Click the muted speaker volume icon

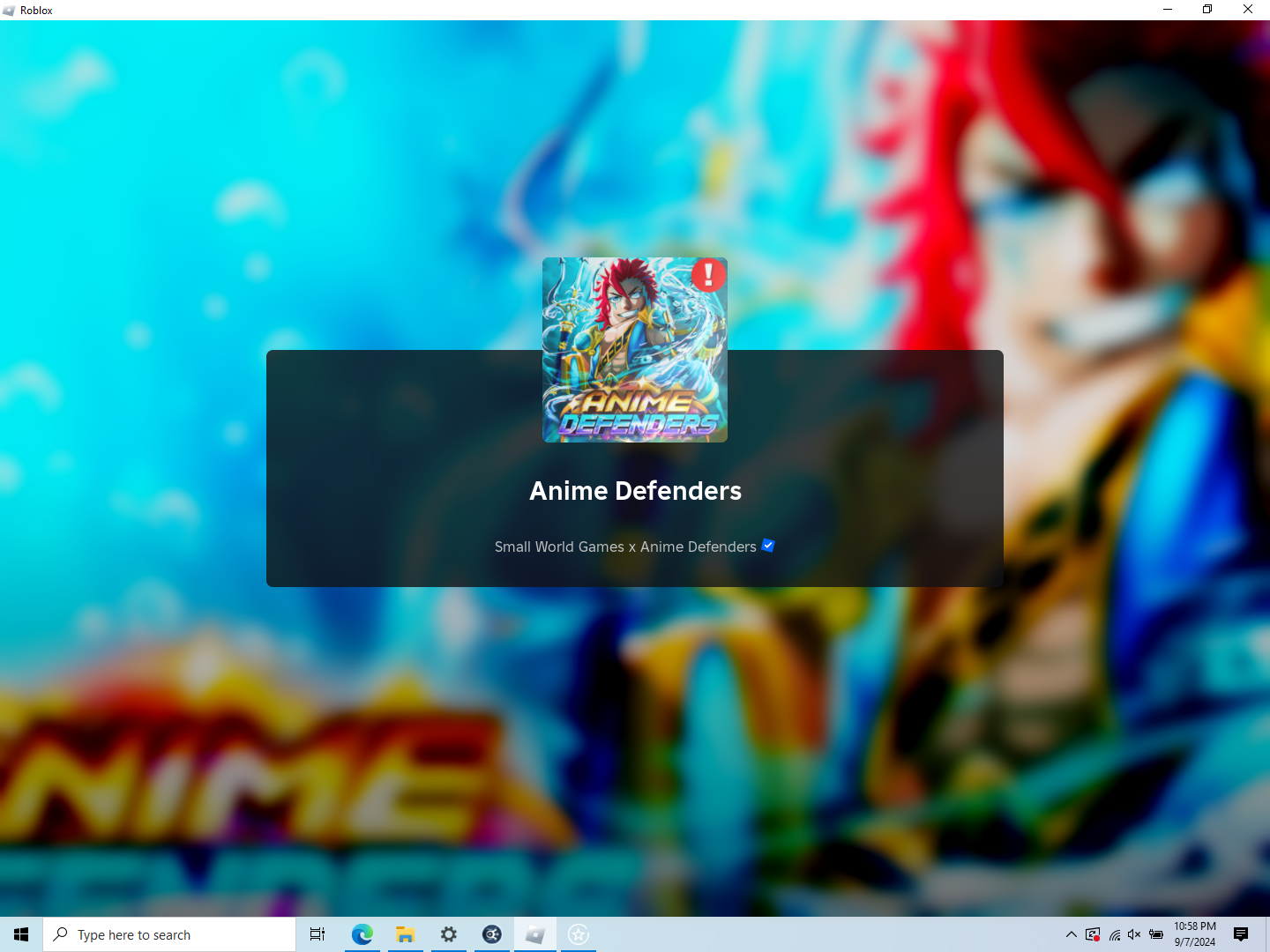tap(1134, 934)
